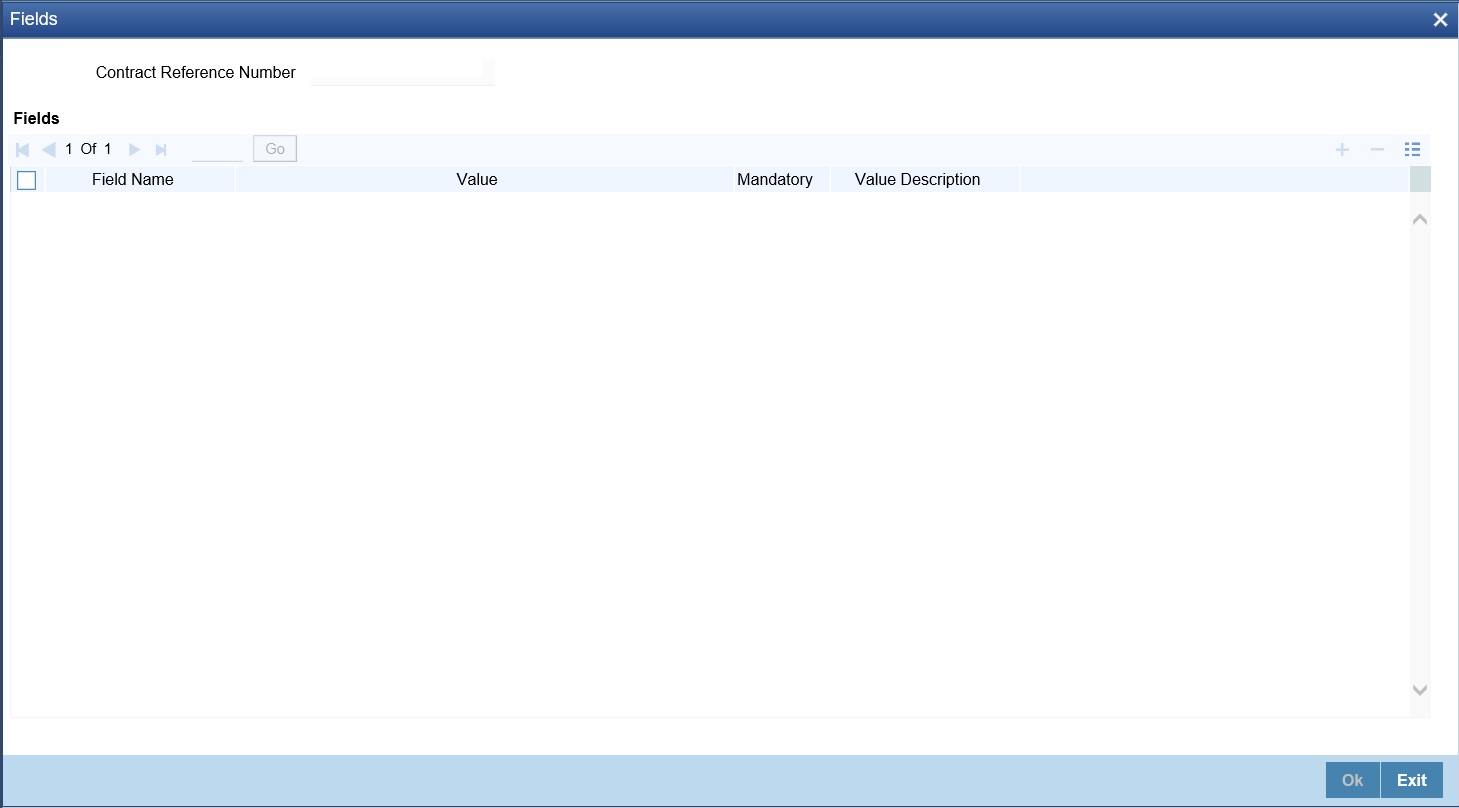
Task: Click the '1 Of 1' page indicator
Action: (x=88, y=149)
